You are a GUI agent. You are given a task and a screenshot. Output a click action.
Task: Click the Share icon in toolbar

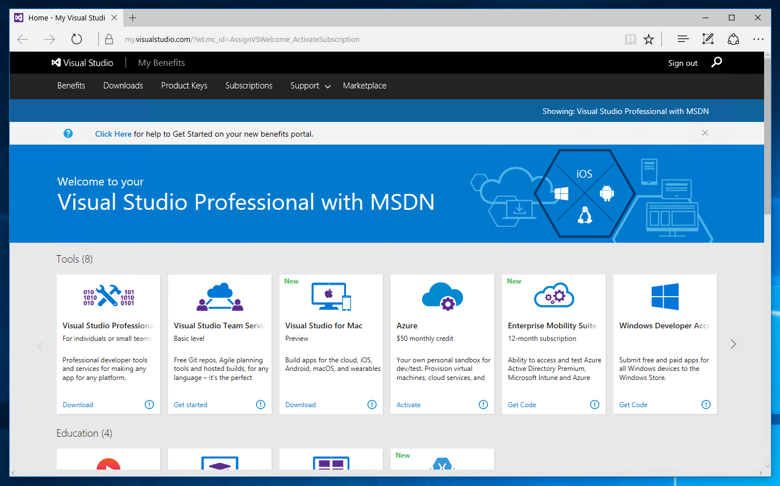point(733,39)
